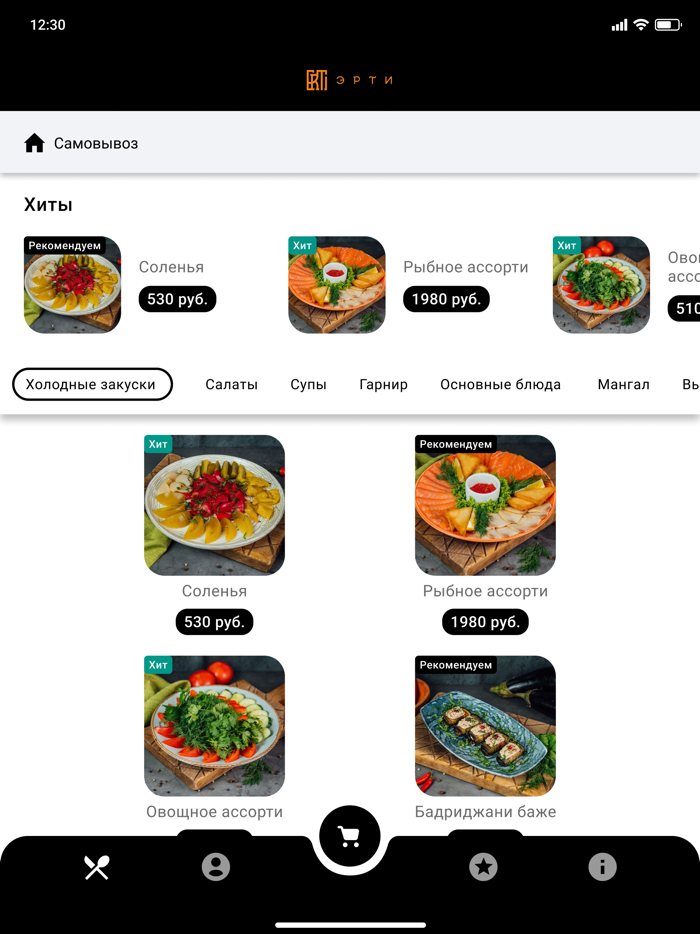Open the Гарнир category tab
The image size is (700, 934).
(x=383, y=384)
